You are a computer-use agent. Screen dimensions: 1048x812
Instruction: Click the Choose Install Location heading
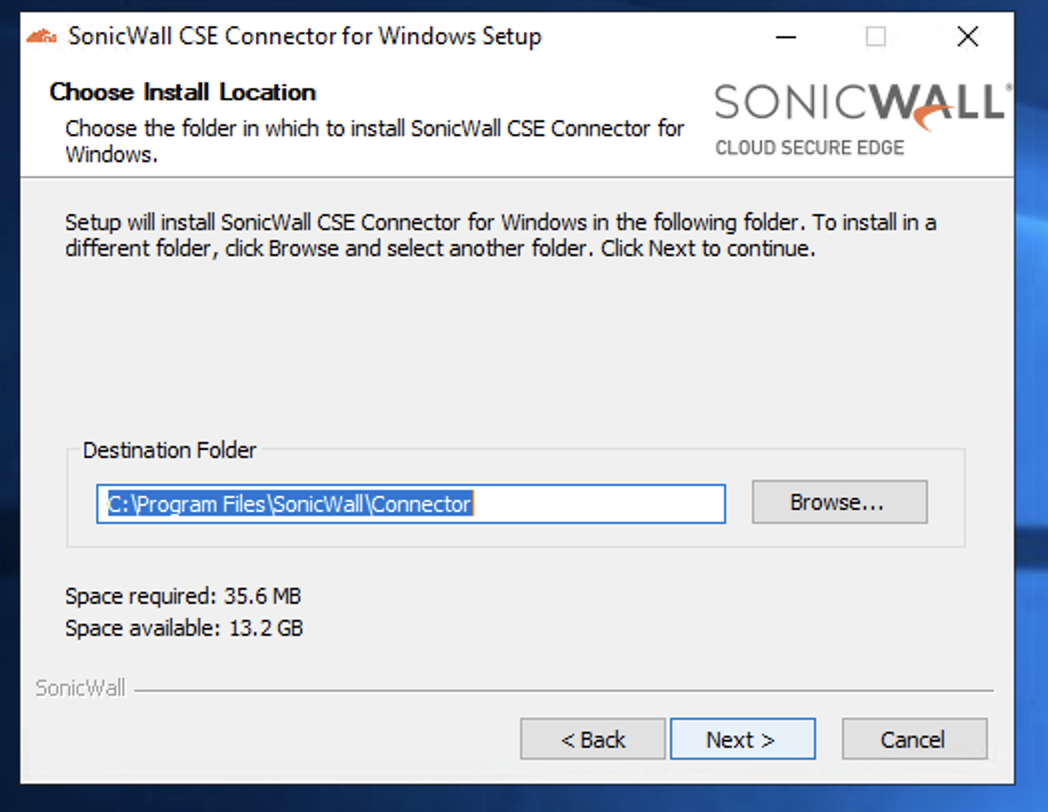[182, 92]
